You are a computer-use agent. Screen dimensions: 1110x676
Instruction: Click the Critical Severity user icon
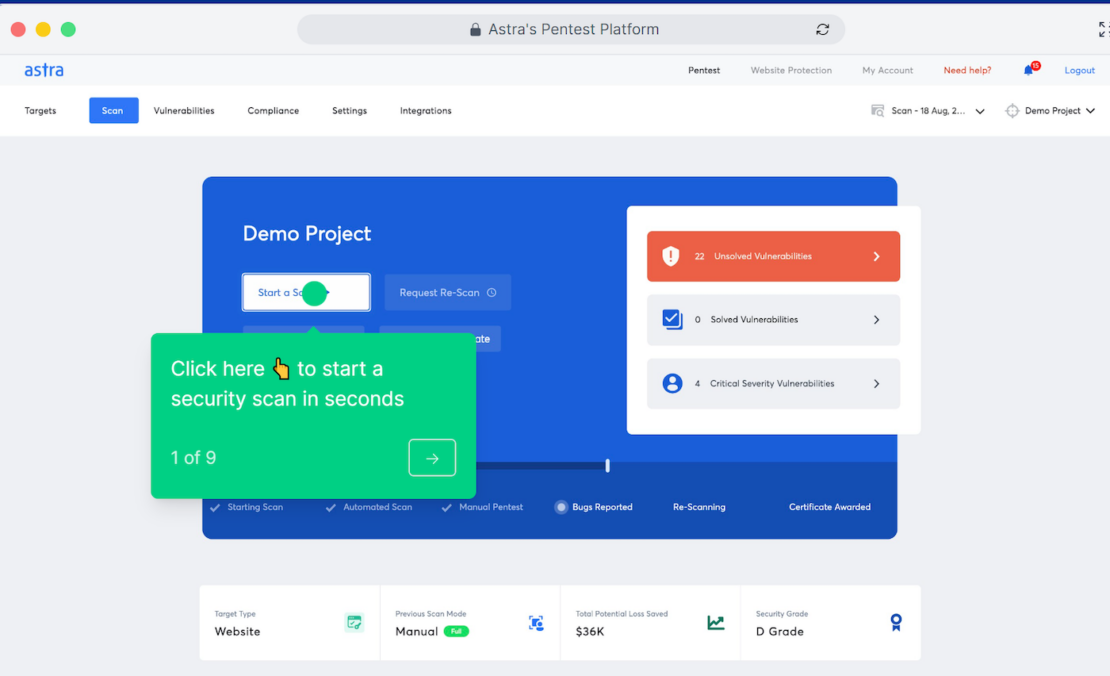(672, 383)
